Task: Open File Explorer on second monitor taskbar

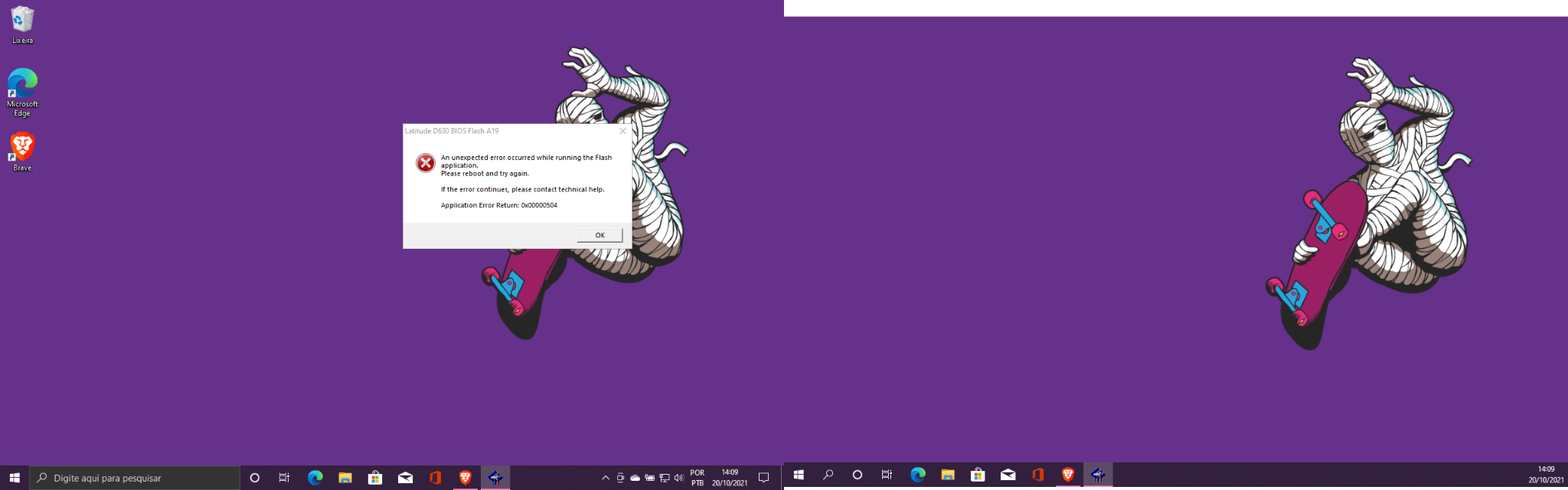Action: tap(948, 475)
